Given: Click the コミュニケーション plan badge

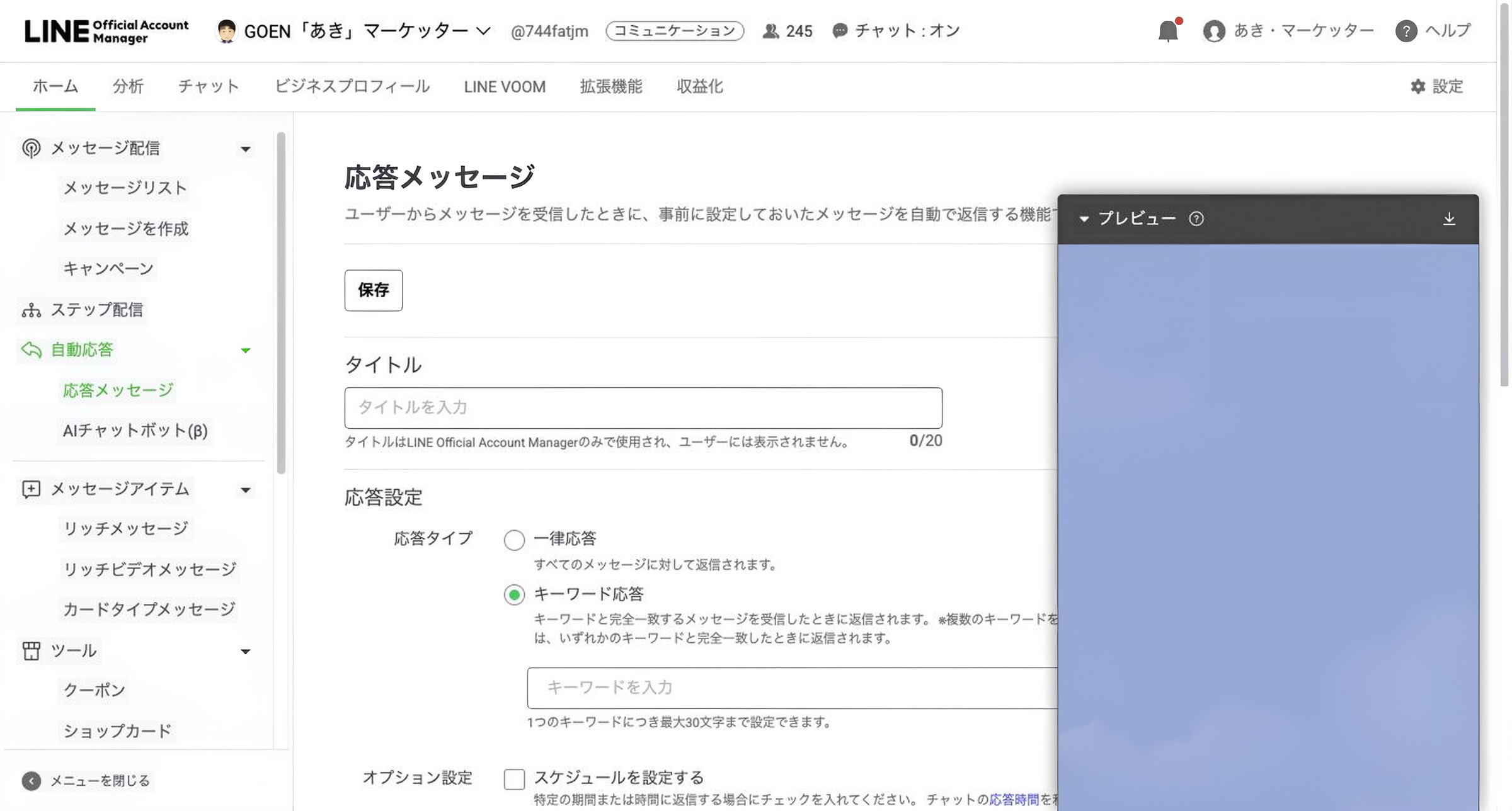Looking at the screenshot, I should tap(675, 31).
